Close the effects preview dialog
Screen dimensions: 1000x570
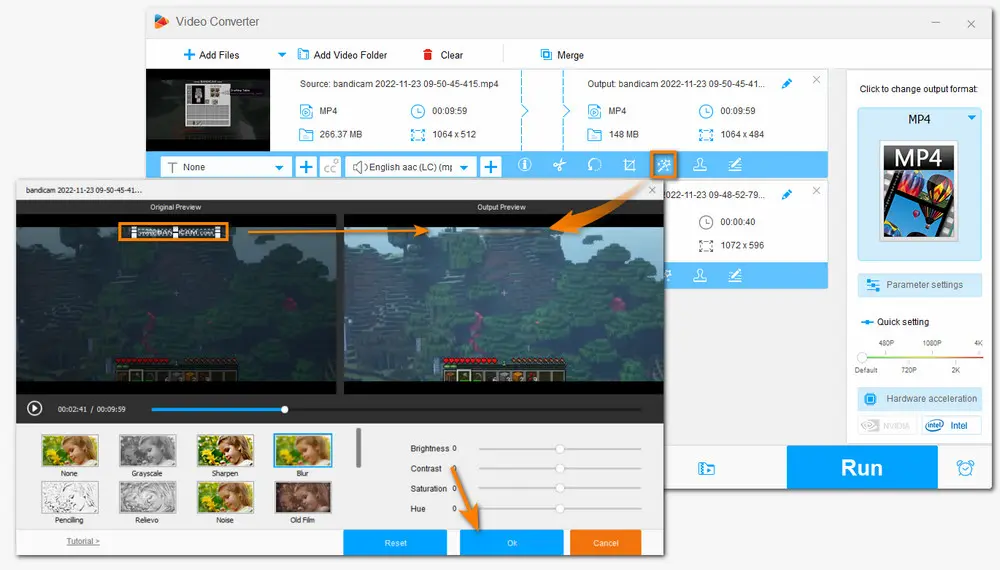(x=652, y=190)
